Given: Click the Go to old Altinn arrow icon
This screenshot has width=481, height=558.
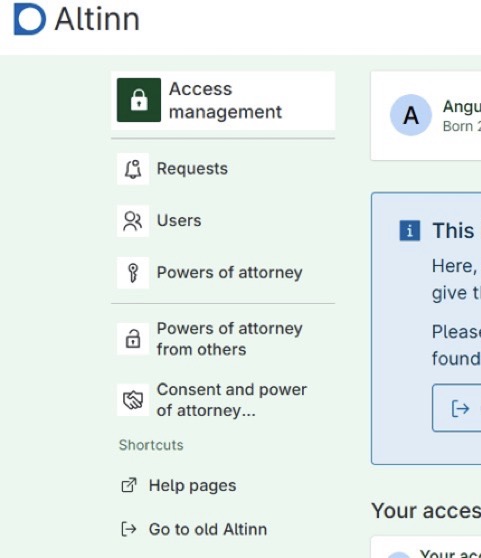Looking at the screenshot, I should (x=128, y=529).
